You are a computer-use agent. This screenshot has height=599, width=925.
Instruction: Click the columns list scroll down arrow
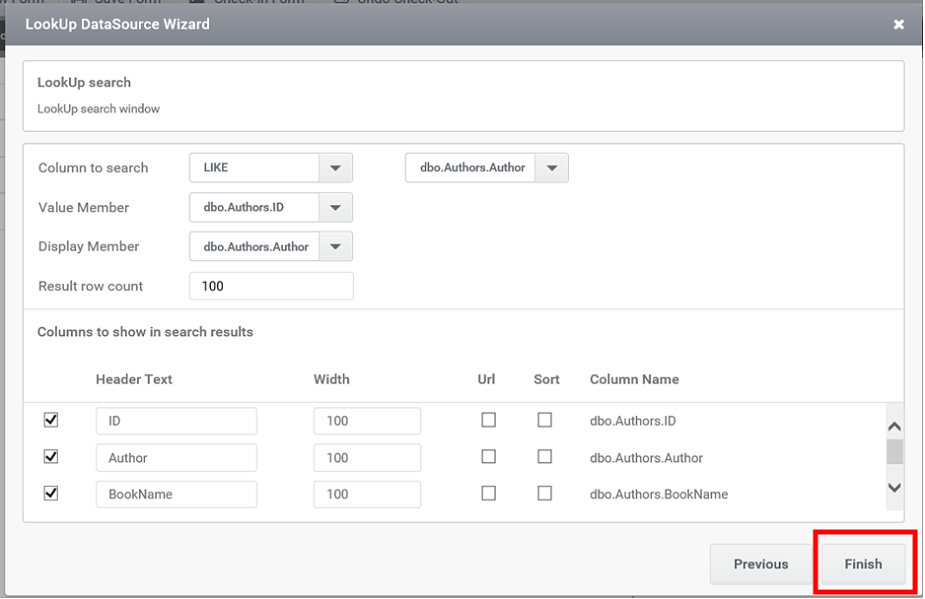tap(894, 487)
